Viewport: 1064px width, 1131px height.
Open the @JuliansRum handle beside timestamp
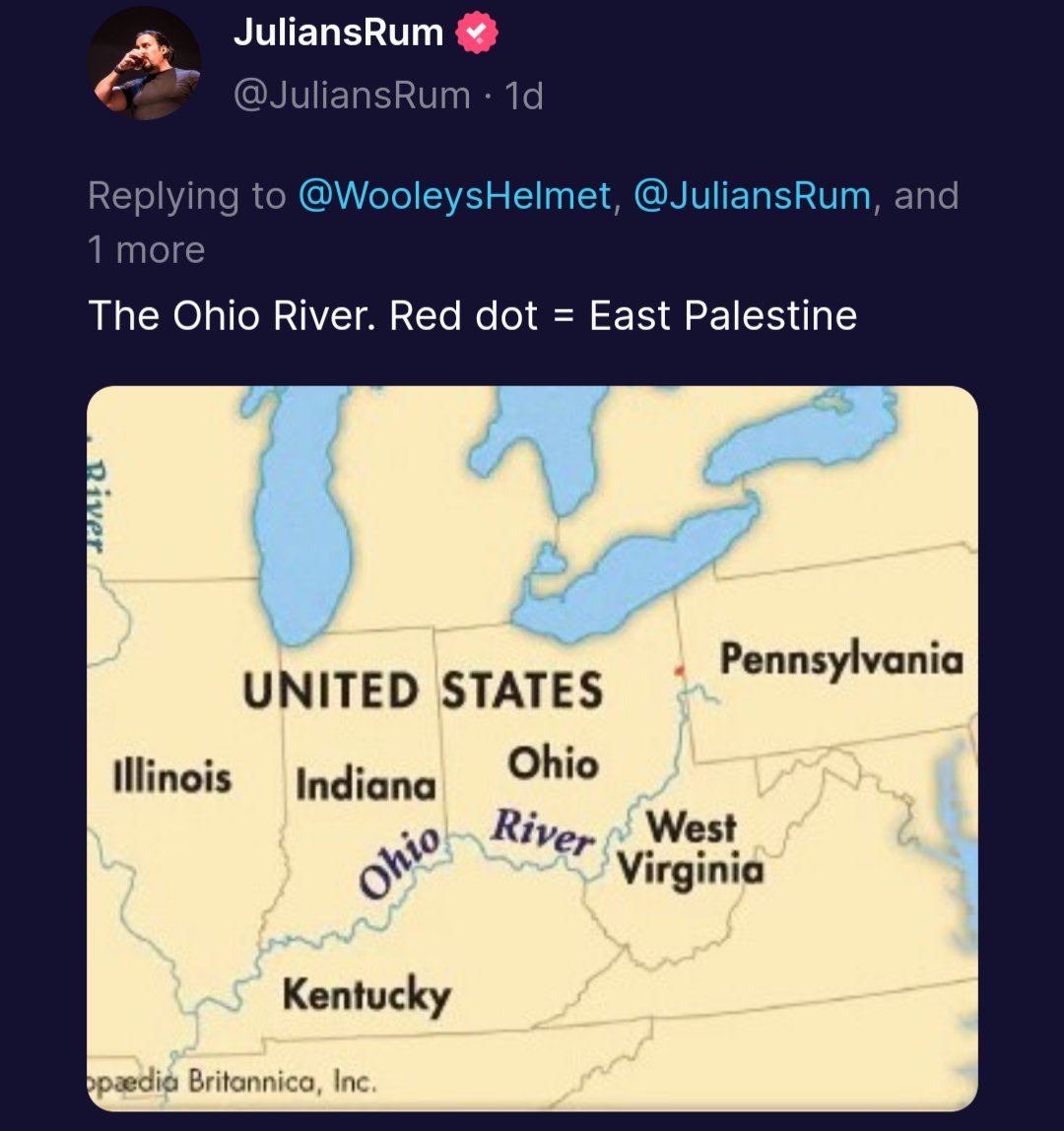[x=351, y=96]
